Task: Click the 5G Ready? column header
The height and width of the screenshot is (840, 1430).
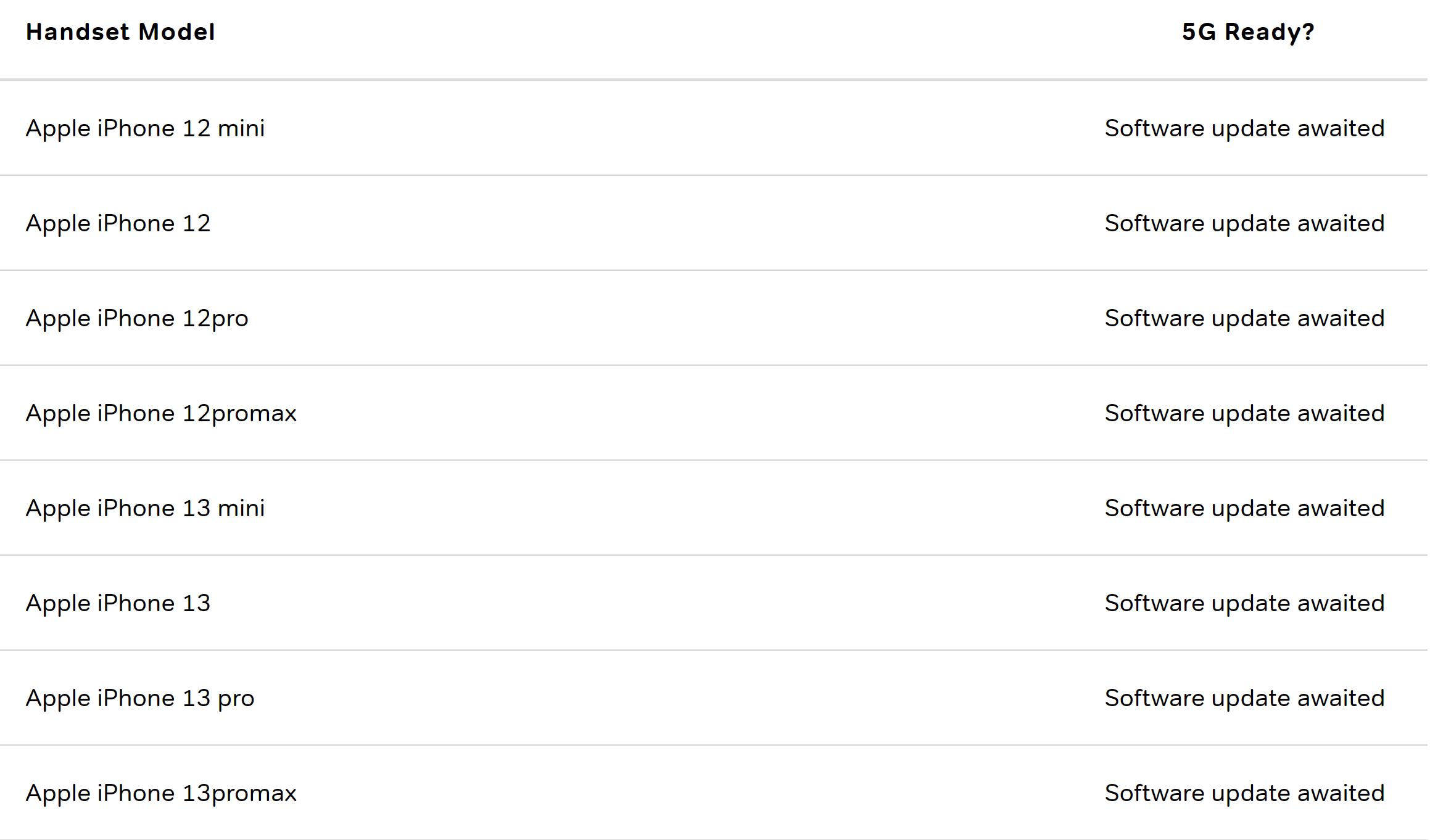Action: coord(1248,32)
